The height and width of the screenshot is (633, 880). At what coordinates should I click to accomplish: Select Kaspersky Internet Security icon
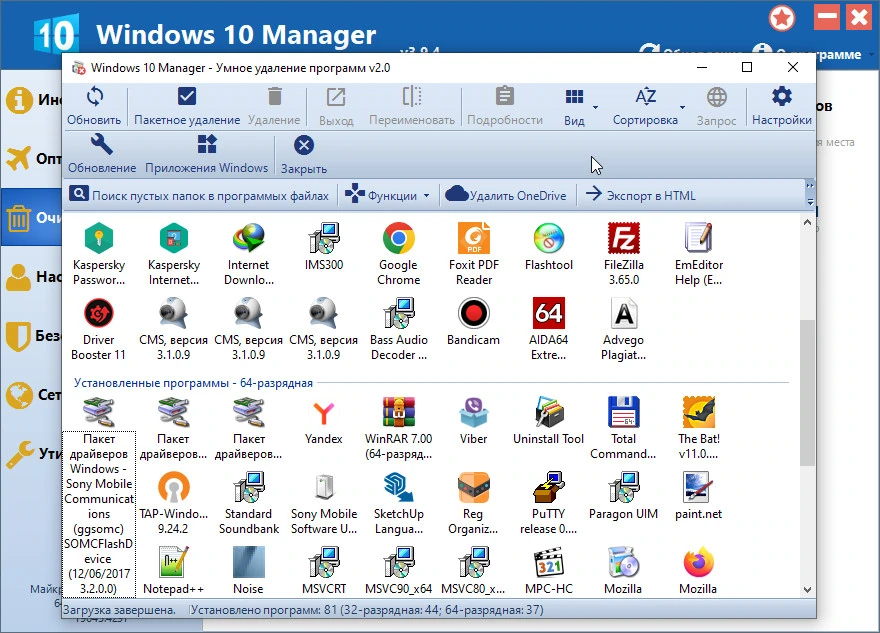pyautogui.click(x=173, y=254)
